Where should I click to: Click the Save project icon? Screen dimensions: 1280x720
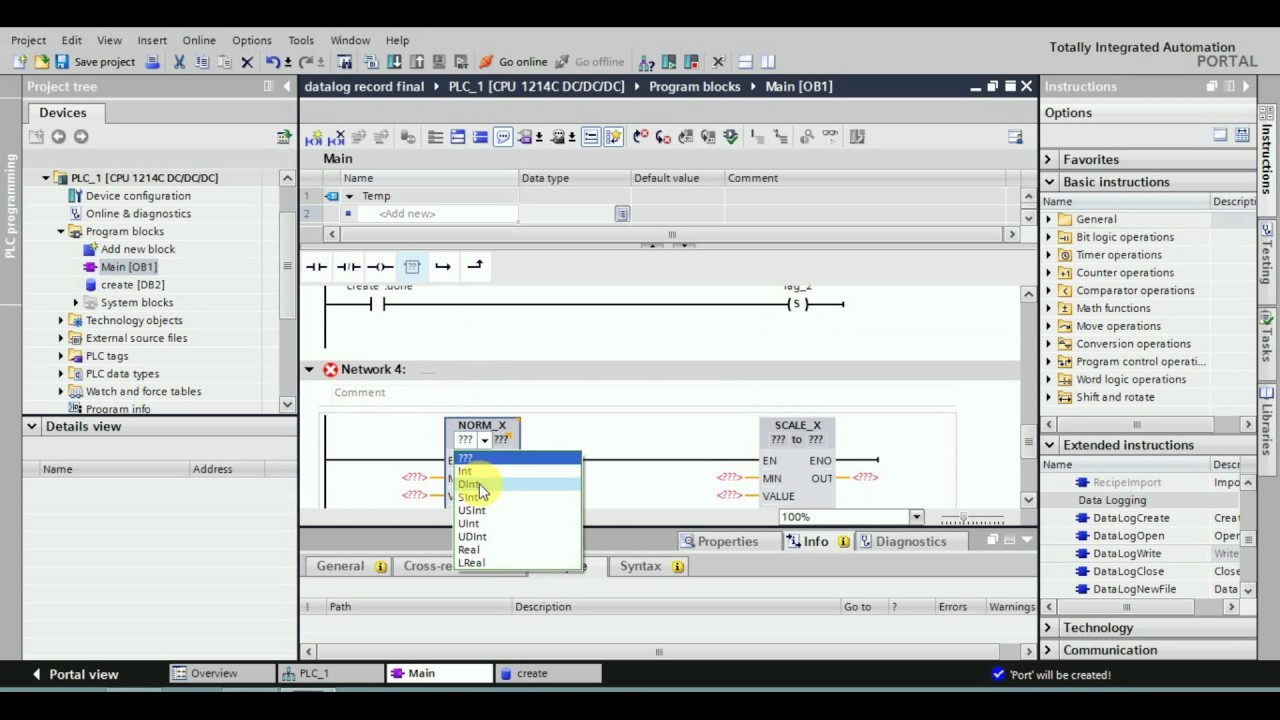[62, 62]
